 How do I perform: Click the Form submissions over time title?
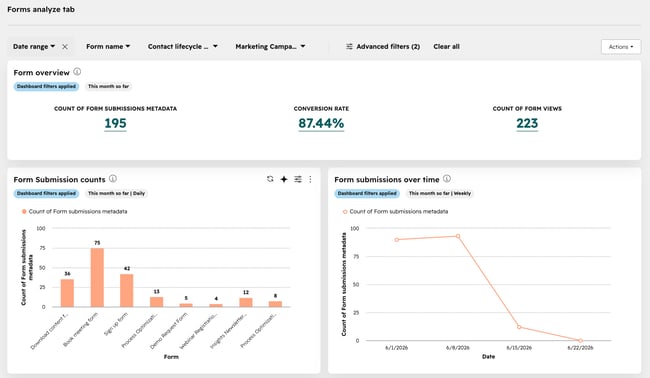point(387,179)
